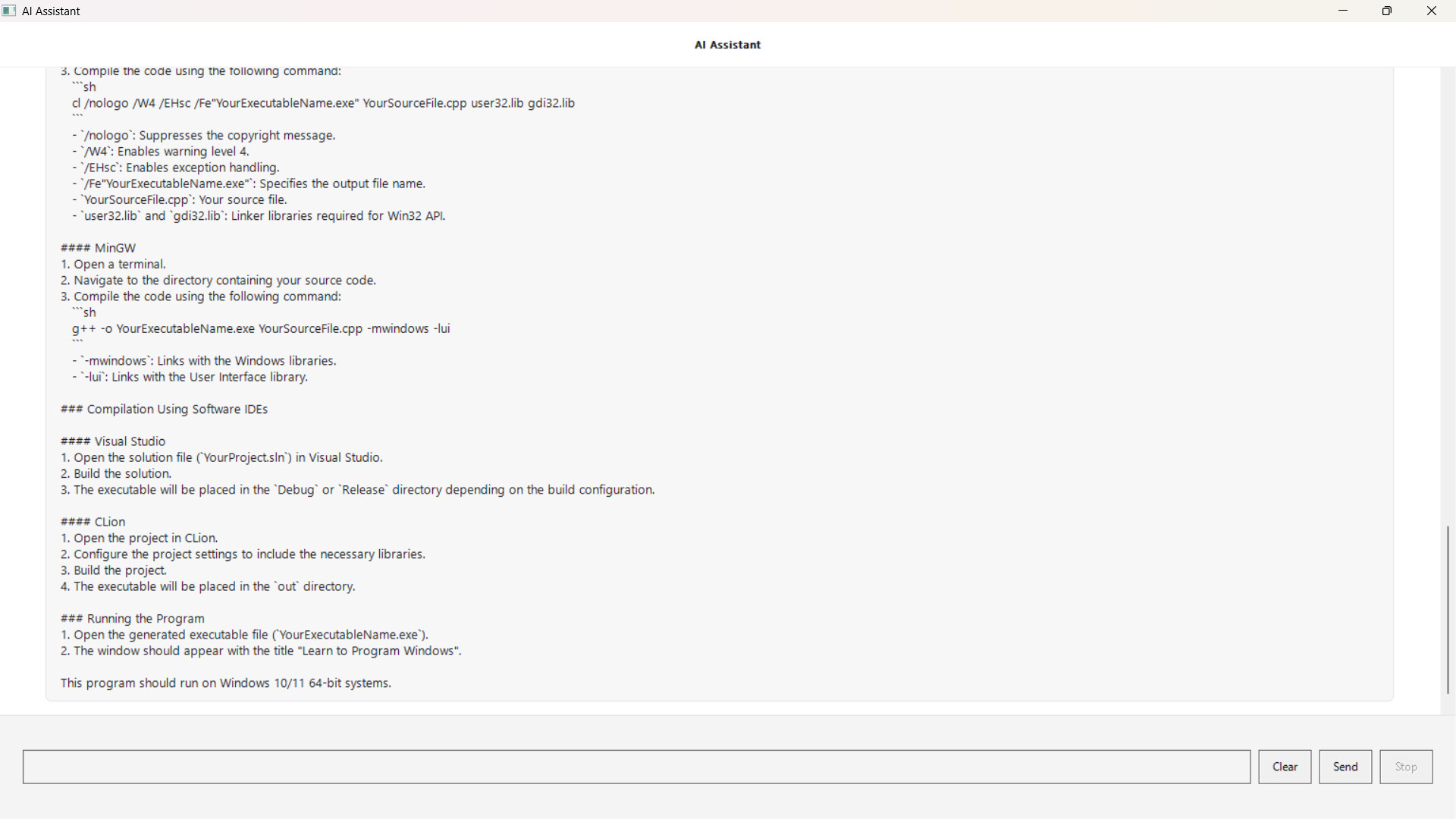
Task: Click the 'Visual Studio' section heading
Action: 112,441
